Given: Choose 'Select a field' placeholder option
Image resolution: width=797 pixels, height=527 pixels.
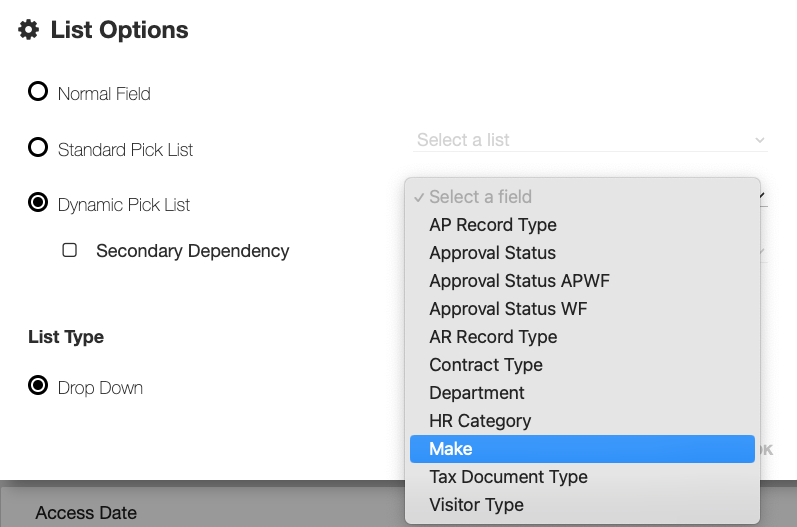Looking at the screenshot, I should [x=480, y=197].
